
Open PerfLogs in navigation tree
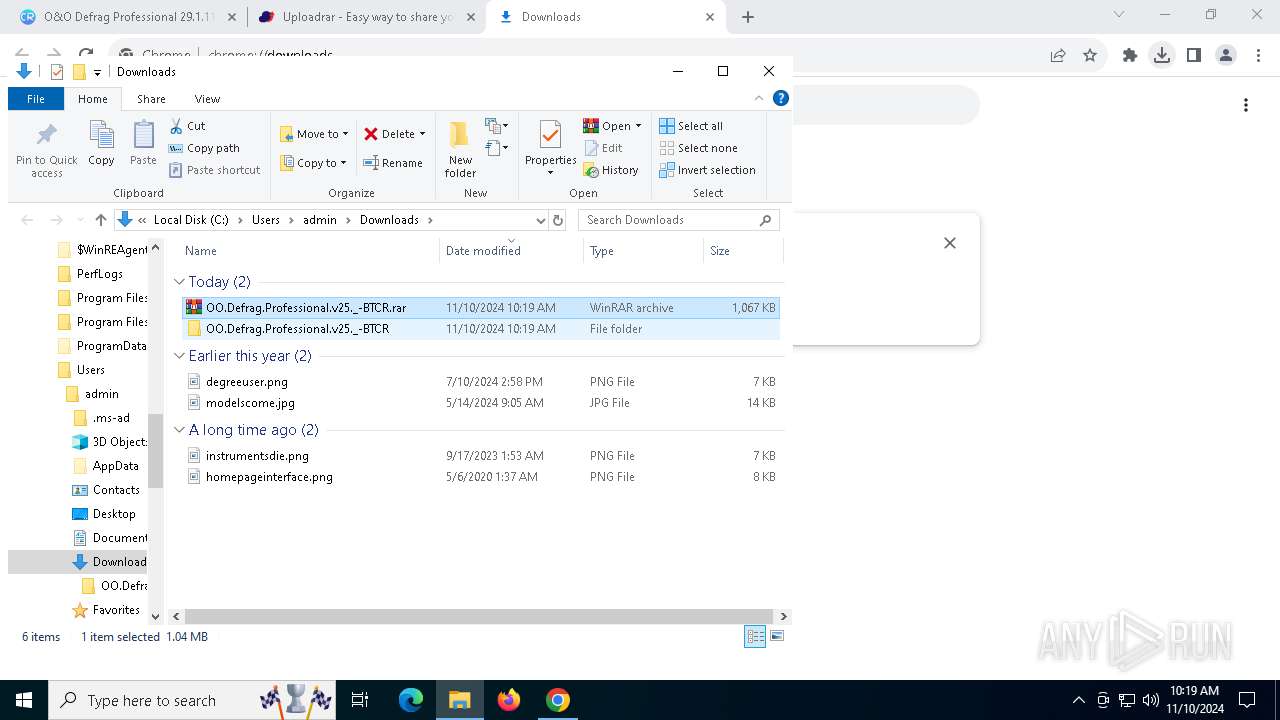tap(99, 274)
